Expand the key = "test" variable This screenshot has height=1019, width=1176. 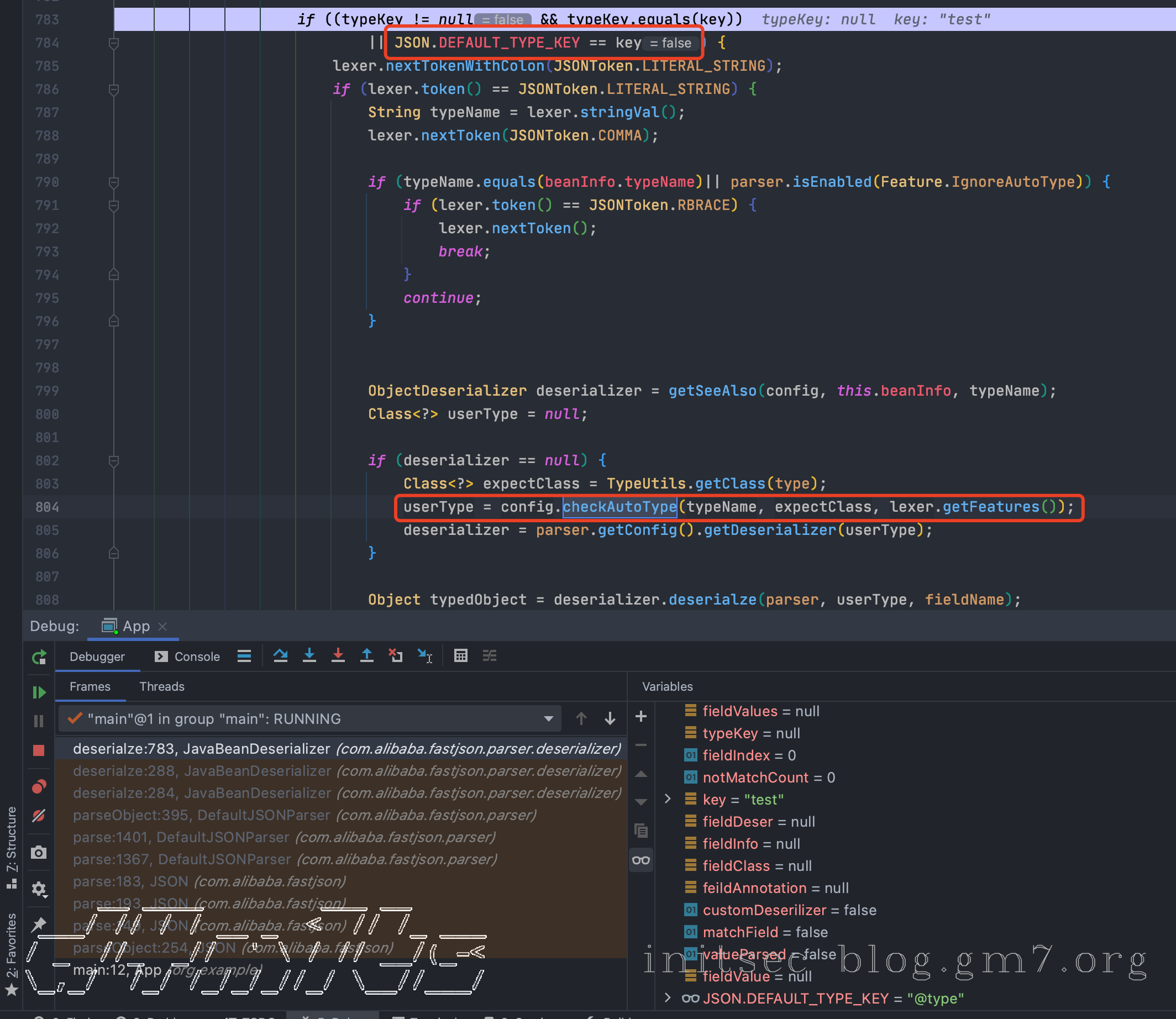pyautogui.click(x=668, y=799)
